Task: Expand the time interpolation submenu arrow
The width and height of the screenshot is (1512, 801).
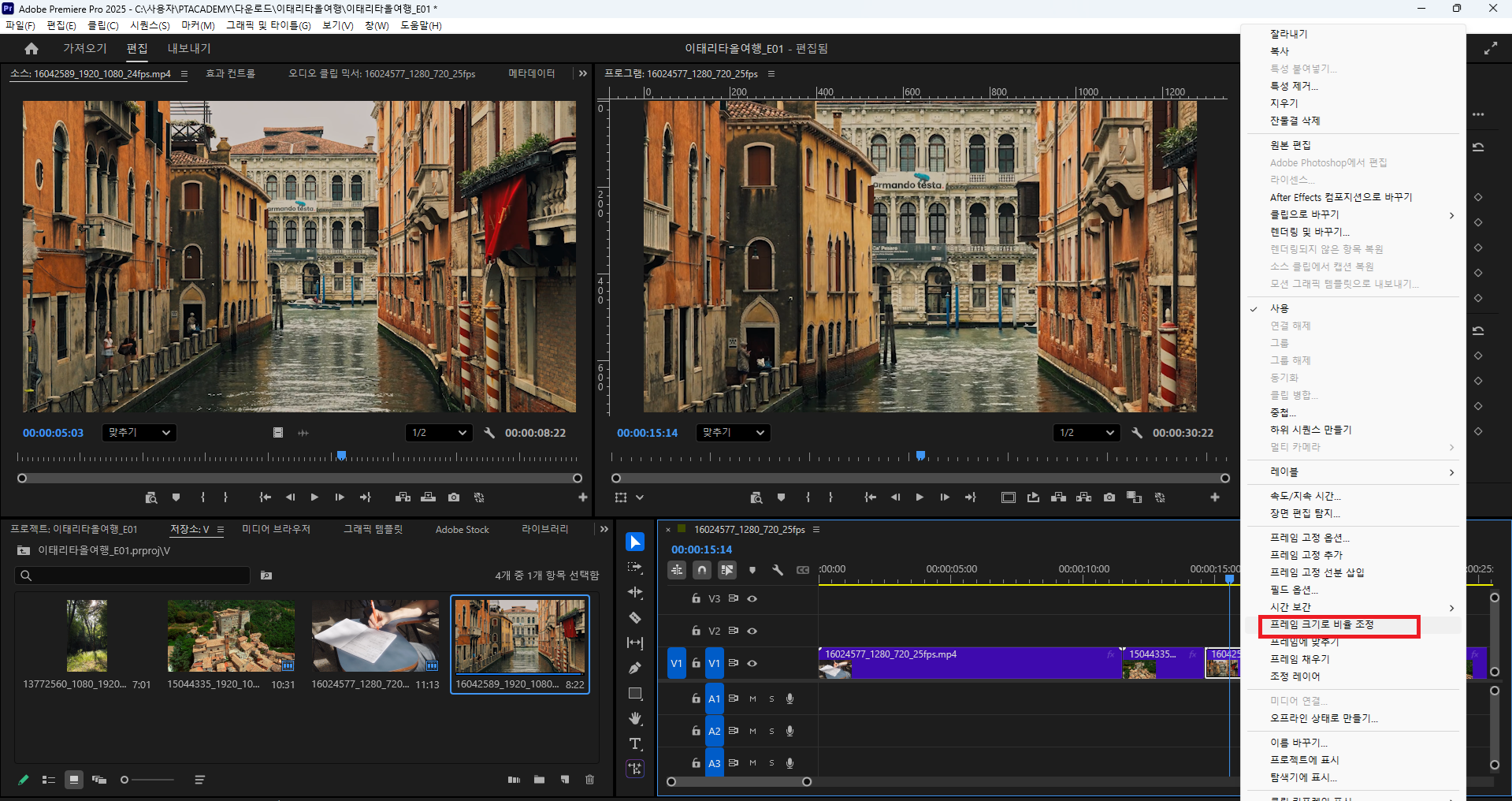Action: tap(1451, 608)
